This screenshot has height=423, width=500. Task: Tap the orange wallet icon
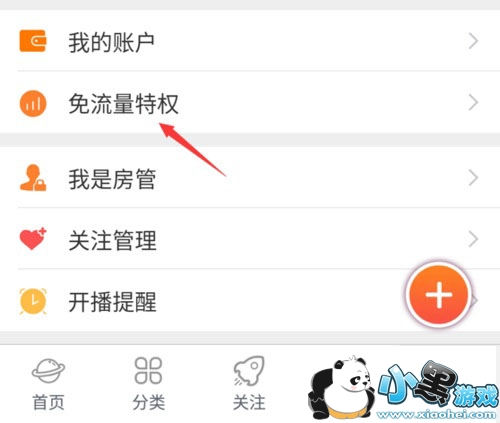[x=33, y=41]
